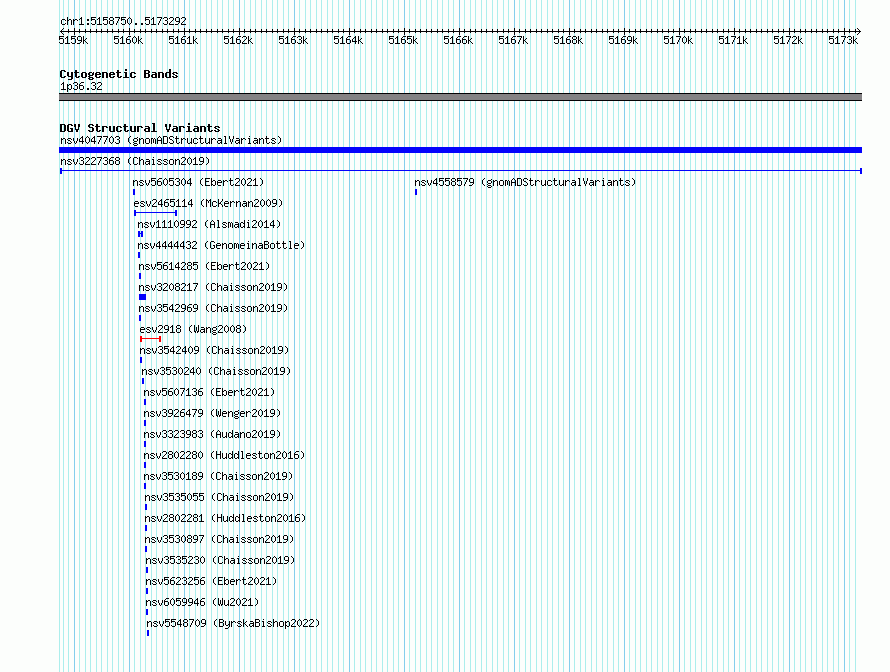890x672 pixels.
Task: Open nsv3530897 (Chaisson2019) variant
Action: click(x=219, y=539)
